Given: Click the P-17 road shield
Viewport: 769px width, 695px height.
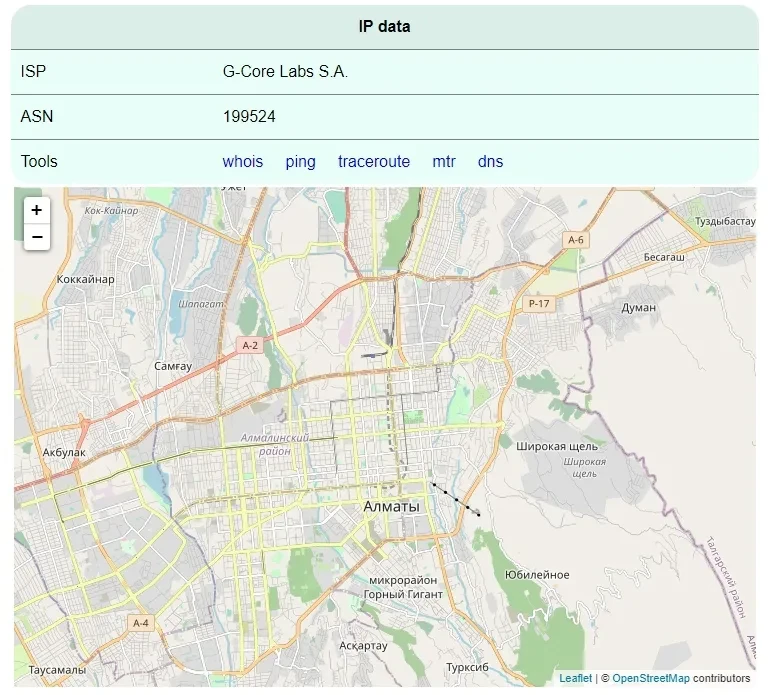Looking at the screenshot, I should click(538, 302).
